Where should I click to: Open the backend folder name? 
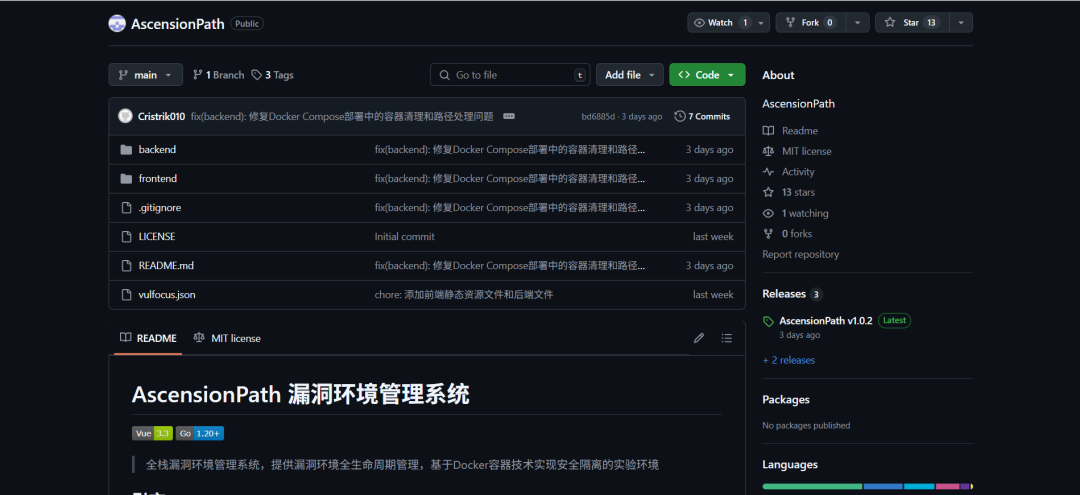(x=157, y=149)
